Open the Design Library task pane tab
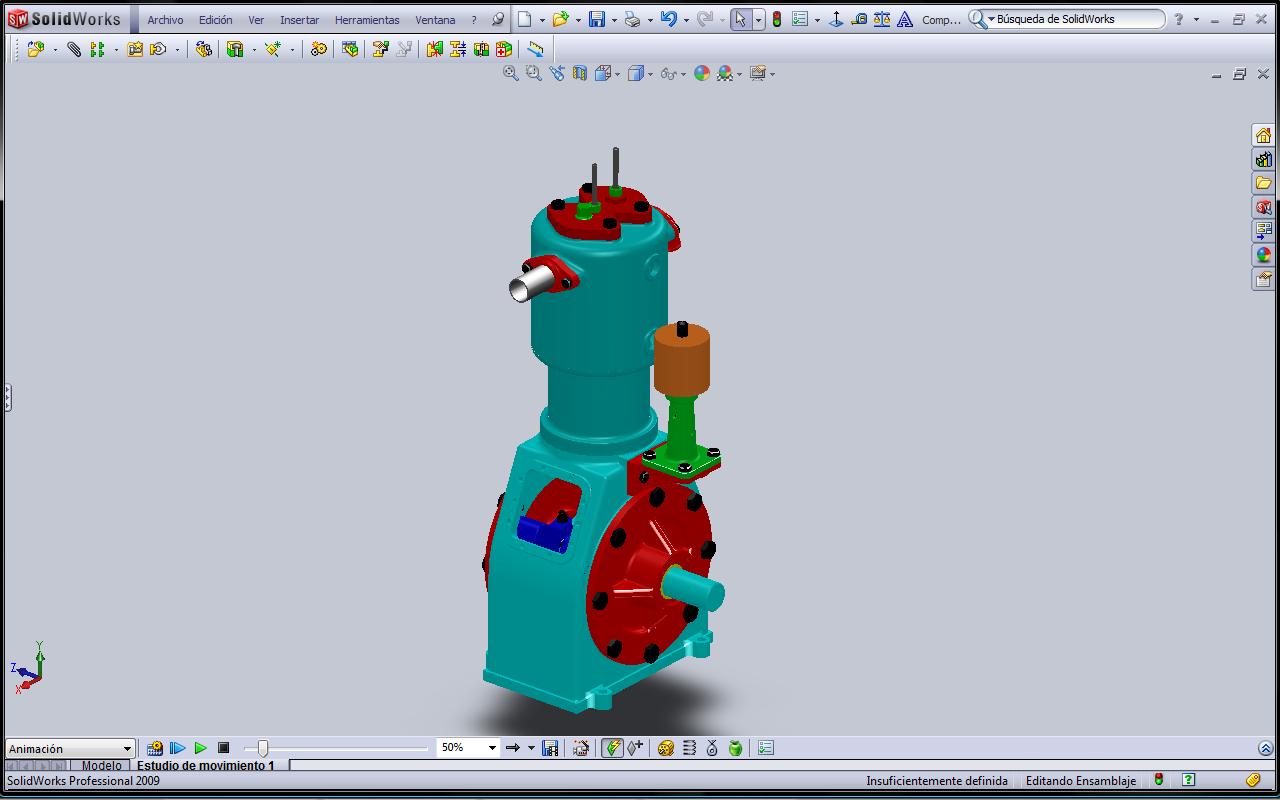This screenshot has width=1280, height=800. tap(1263, 159)
